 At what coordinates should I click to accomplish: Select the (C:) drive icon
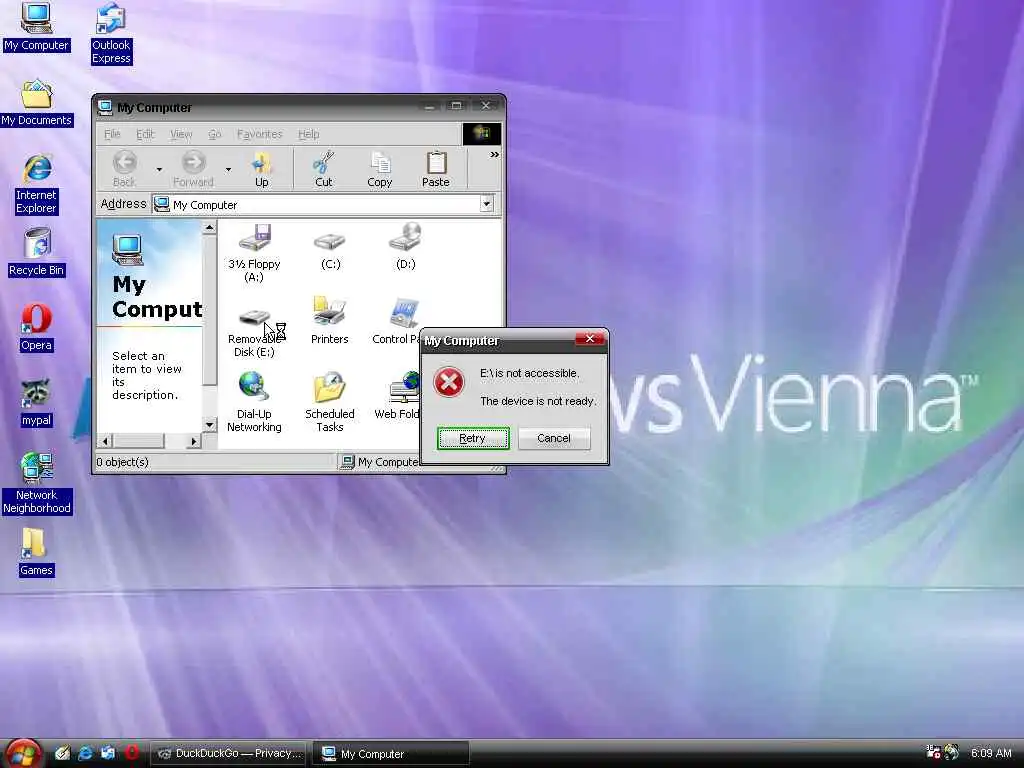330,251
